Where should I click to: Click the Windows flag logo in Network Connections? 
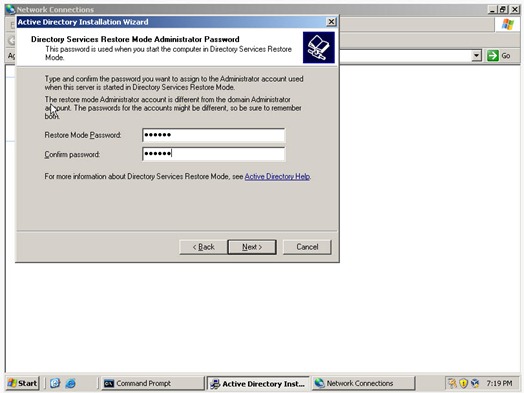(508, 24)
